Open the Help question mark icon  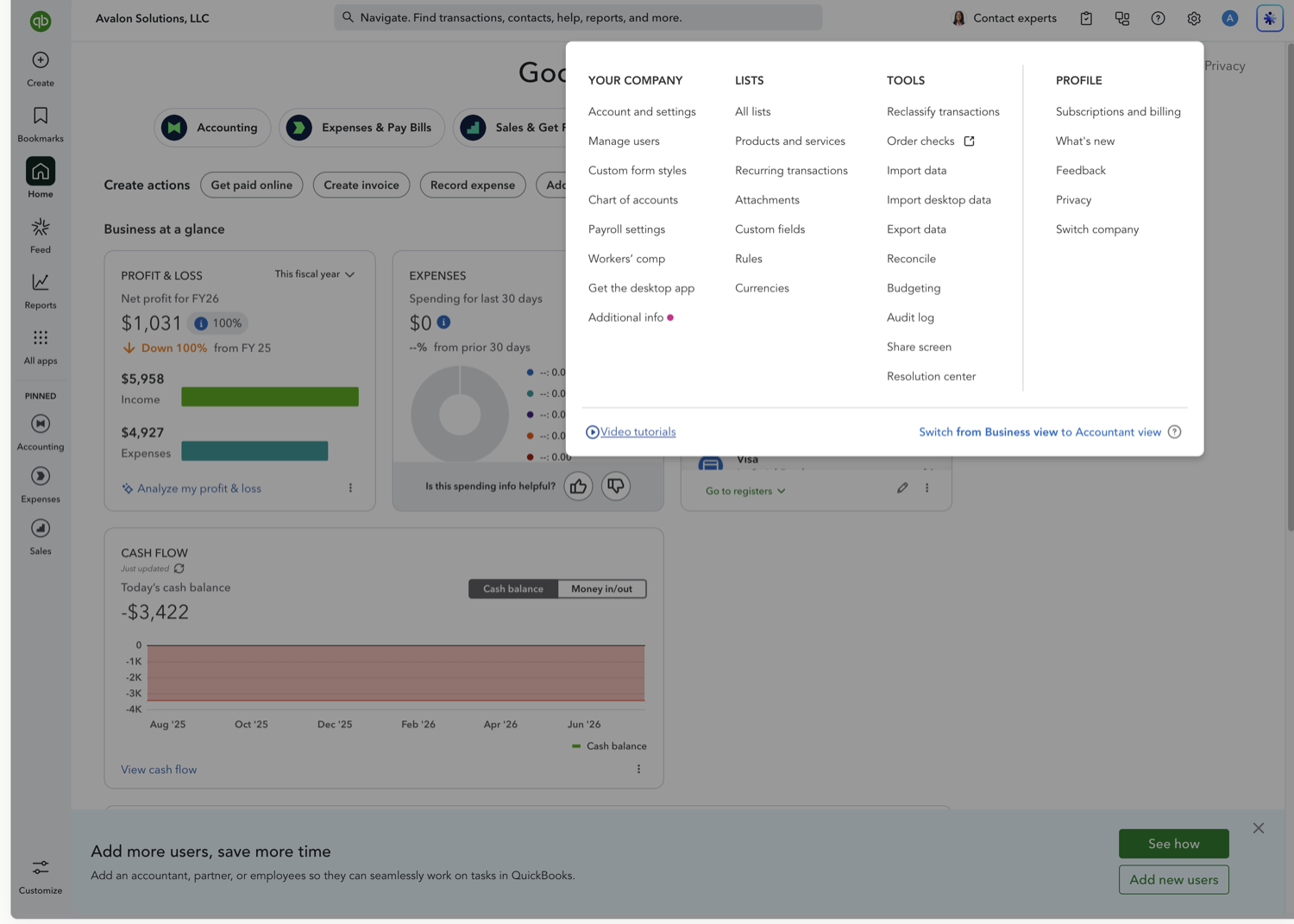point(1158,18)
